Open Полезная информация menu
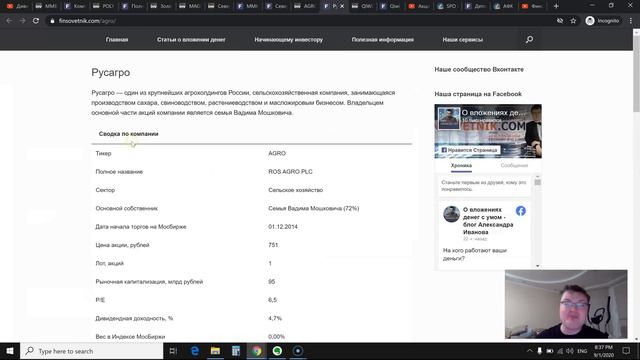640x360 pixels. pos(383,40)
